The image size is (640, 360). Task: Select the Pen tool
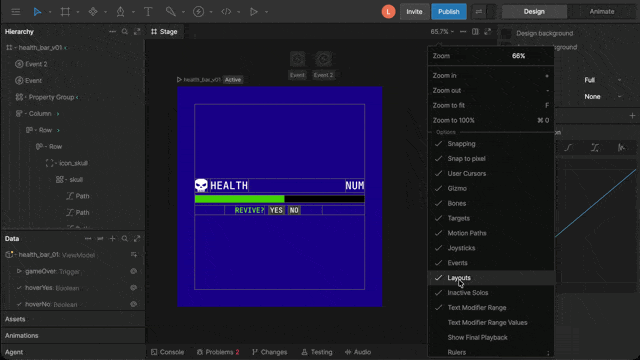[120, 11]
